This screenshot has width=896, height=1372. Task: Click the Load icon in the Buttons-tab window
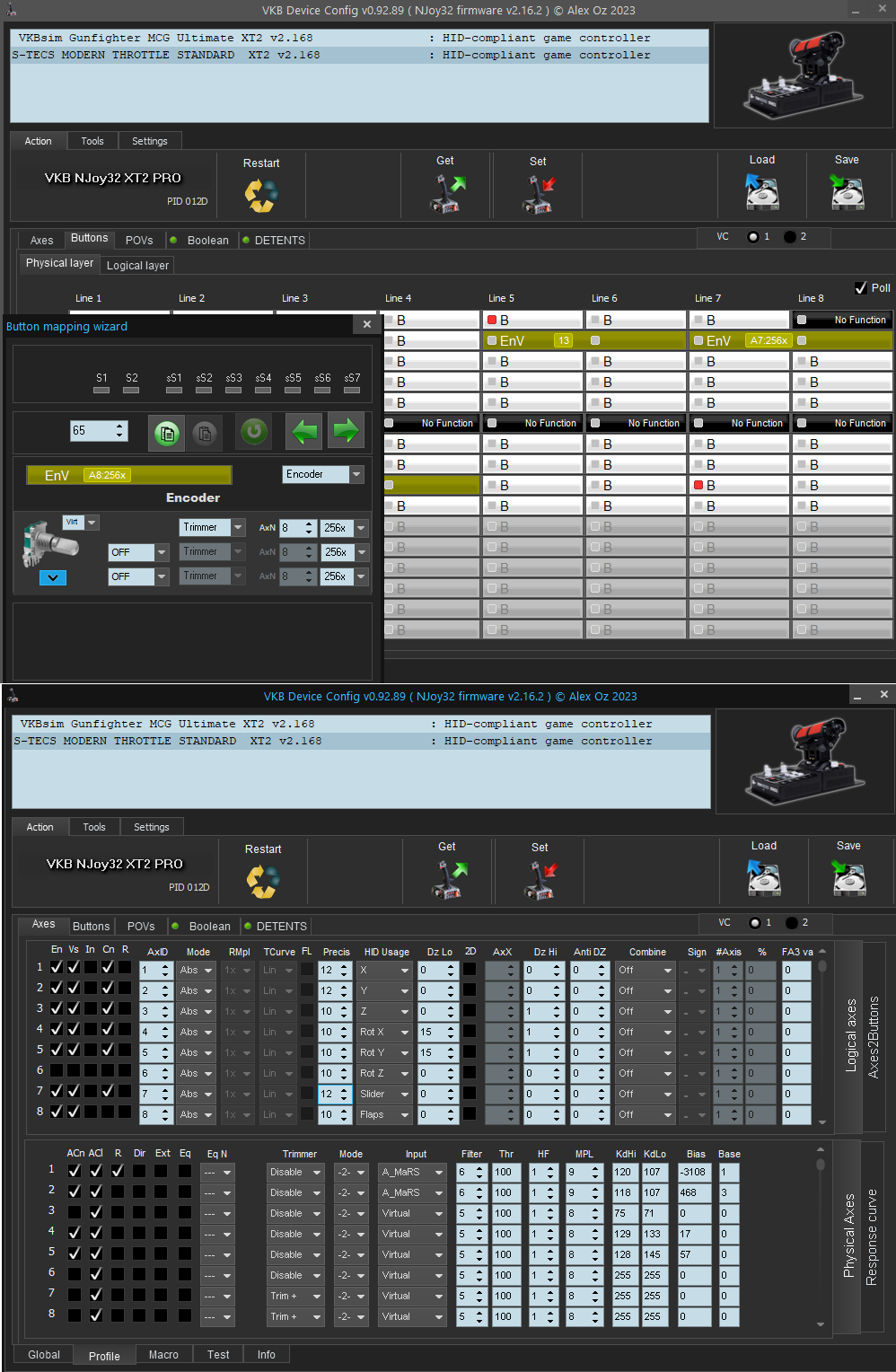762,191
